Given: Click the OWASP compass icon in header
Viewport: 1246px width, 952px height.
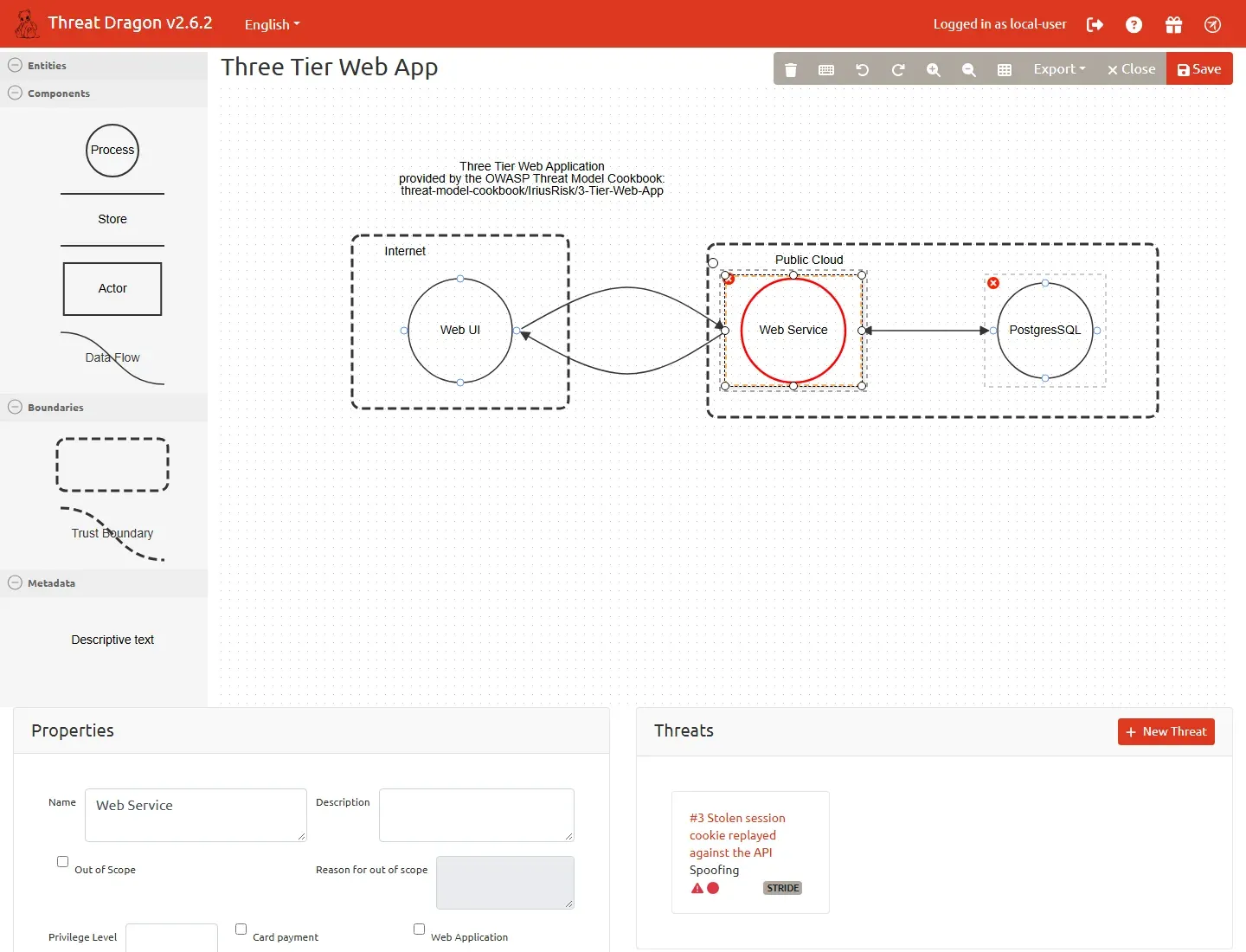Looking at the screenshot, I should coord(1212,24).
